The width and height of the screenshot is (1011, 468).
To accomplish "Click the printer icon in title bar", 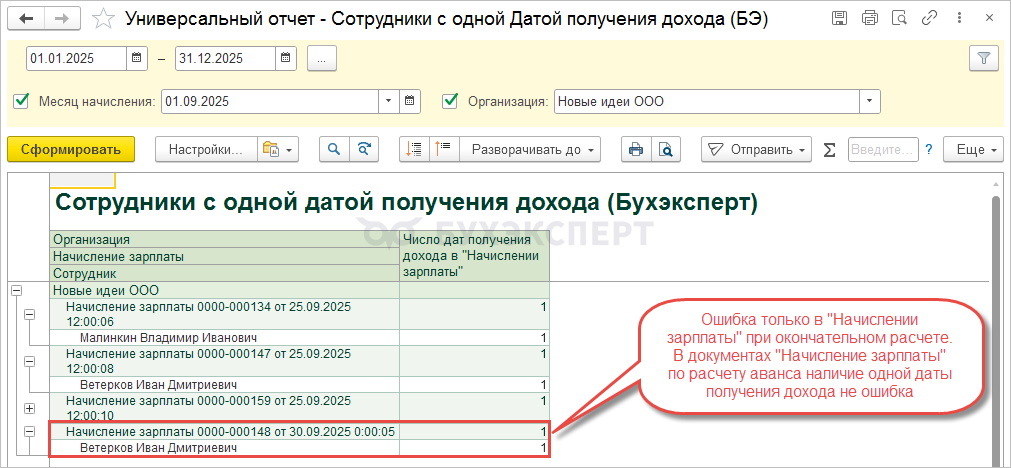I will tap(869, 18).
